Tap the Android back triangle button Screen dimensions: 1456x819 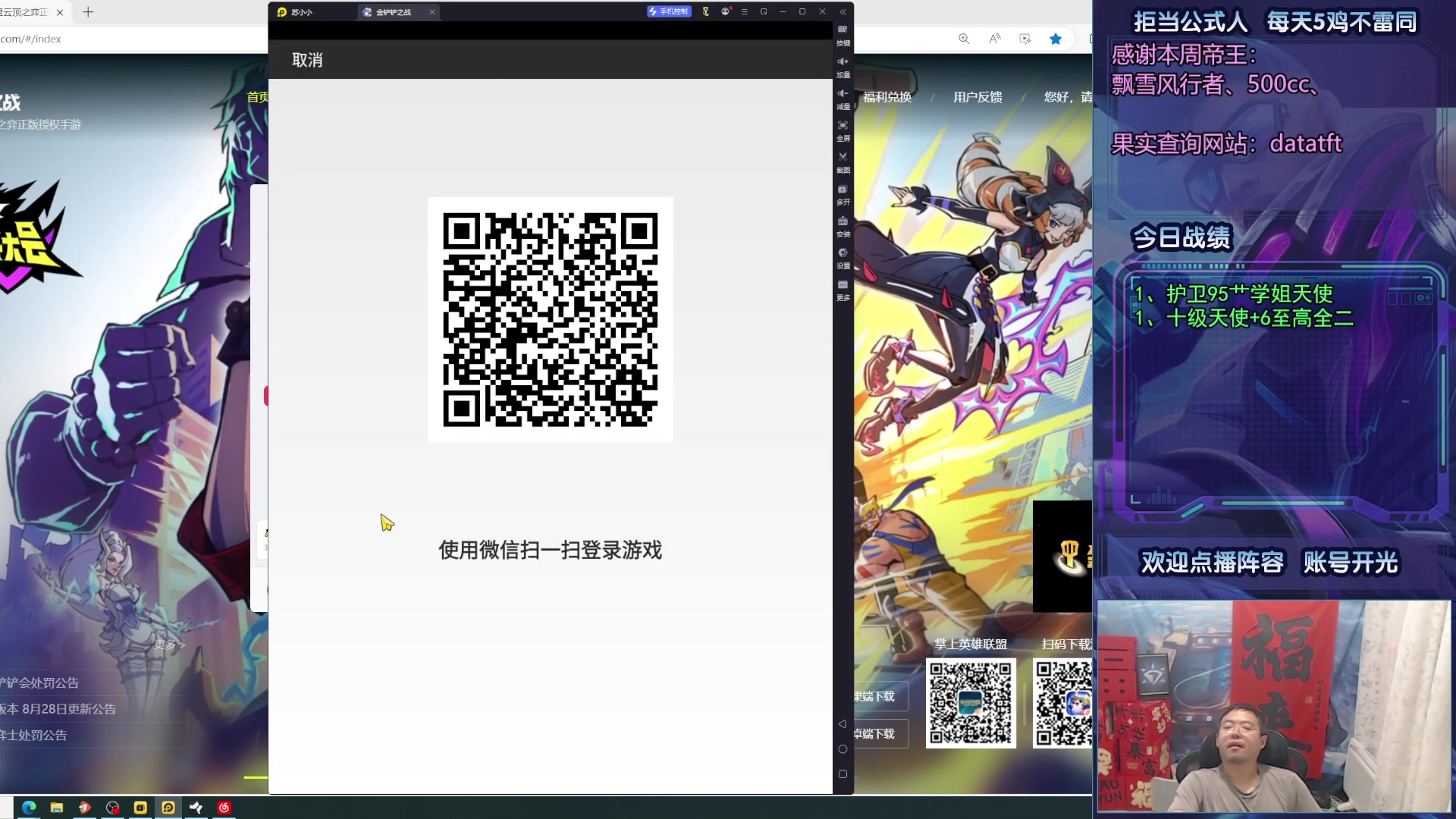[843, 723]
